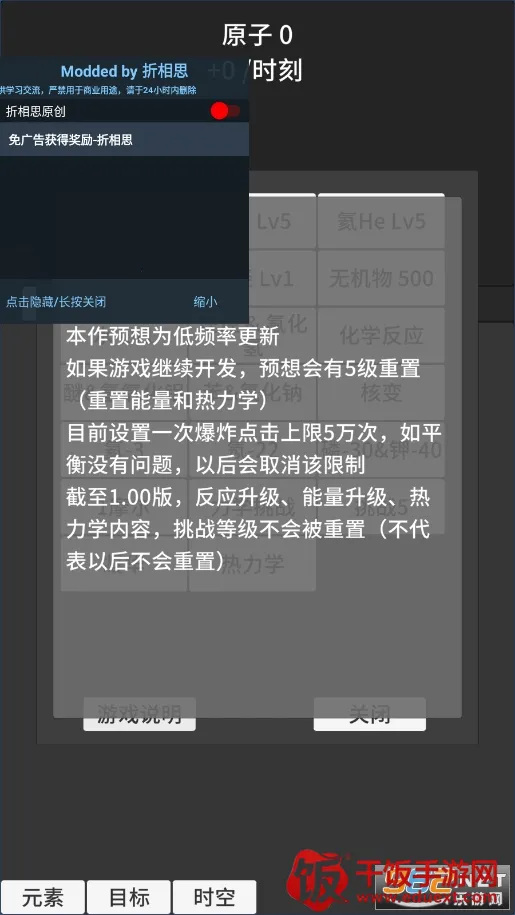
Task: Open the 无机物 500 cell
Action: click(381, 278)
